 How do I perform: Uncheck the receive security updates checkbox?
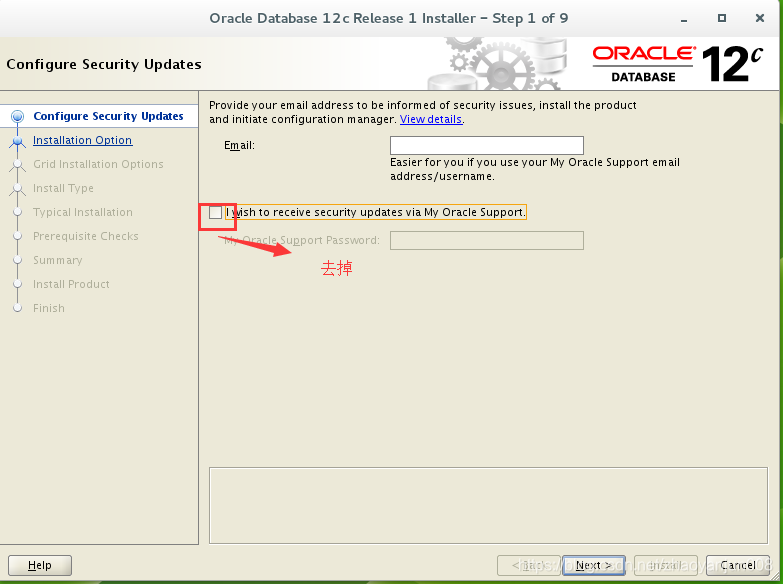(x=215, y=212)
